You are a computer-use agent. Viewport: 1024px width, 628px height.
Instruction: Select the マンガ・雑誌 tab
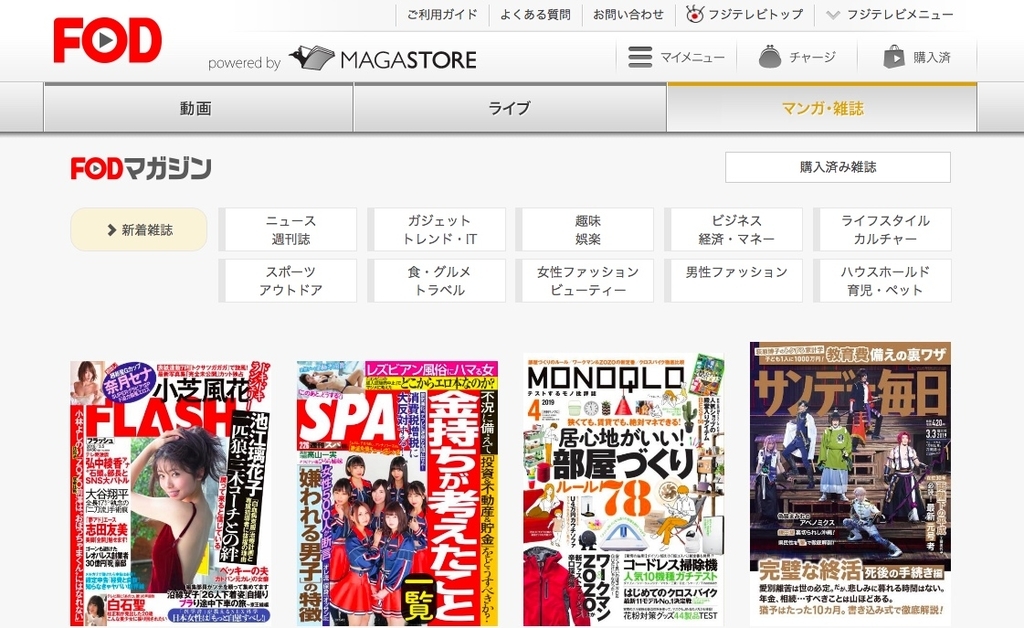(x=822, y=108)
